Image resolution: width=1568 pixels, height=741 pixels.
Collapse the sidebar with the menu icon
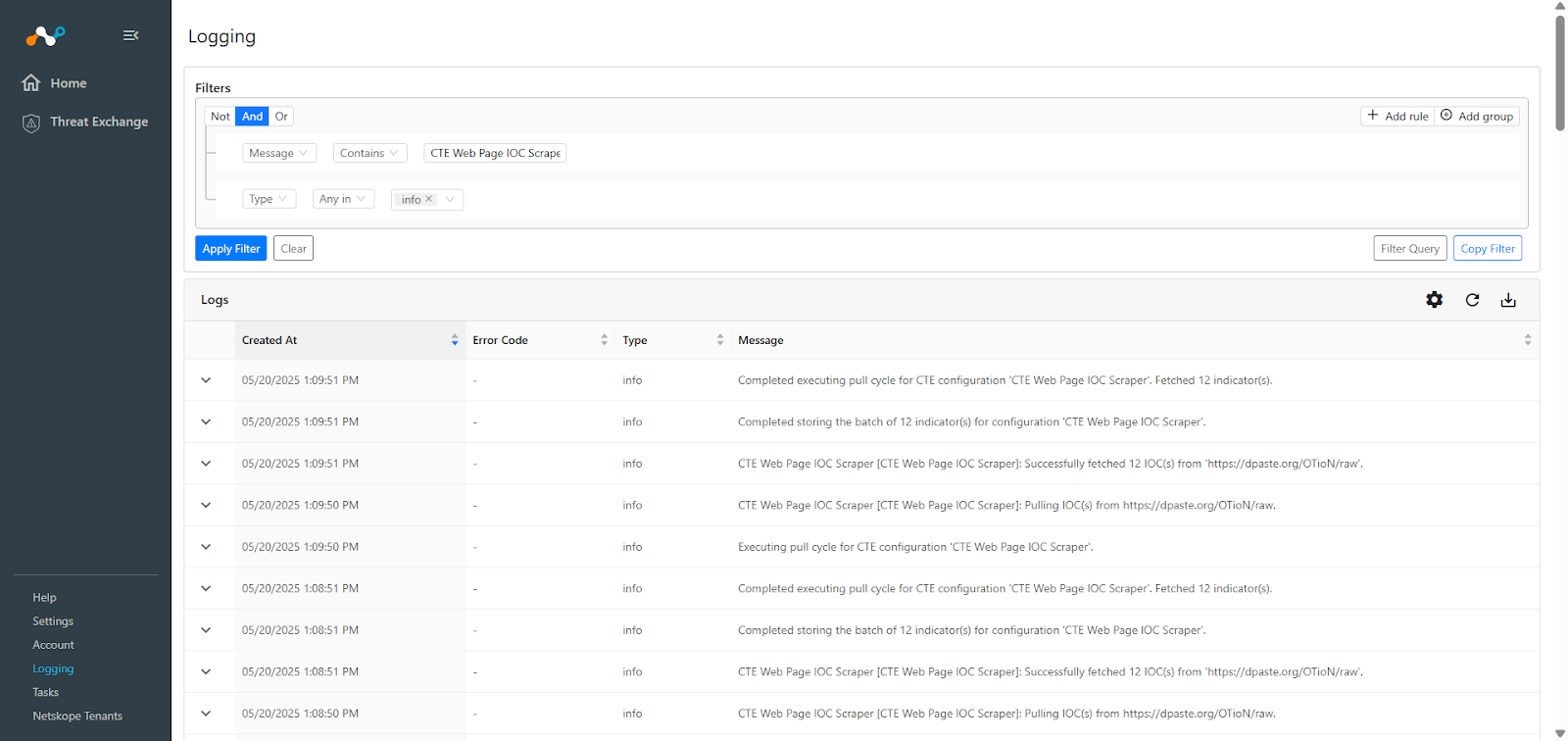point(130,35)
